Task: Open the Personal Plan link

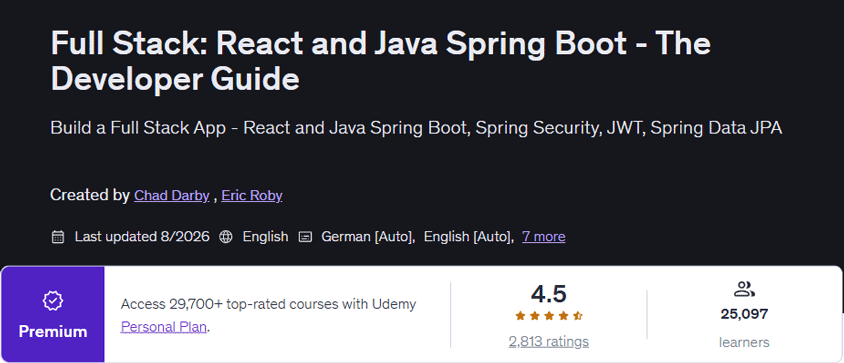Action: [x=164, y=327]
